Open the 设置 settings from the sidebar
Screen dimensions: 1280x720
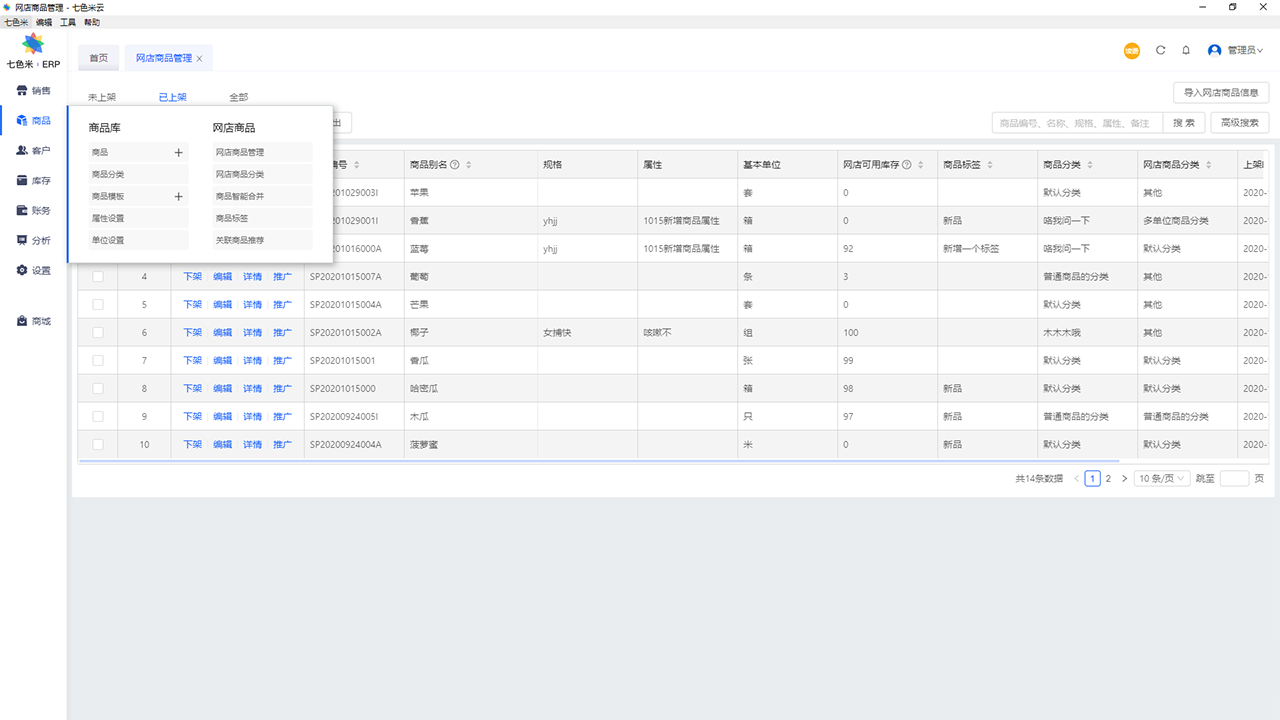[x=32, y=270]
